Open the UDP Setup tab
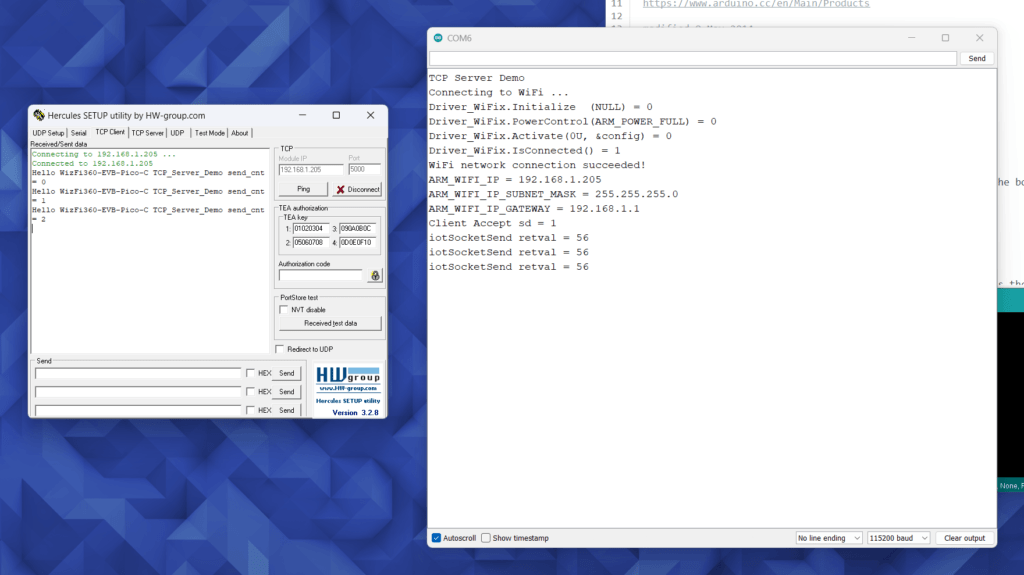This screenshot has width=1024, height=575. 48,133
